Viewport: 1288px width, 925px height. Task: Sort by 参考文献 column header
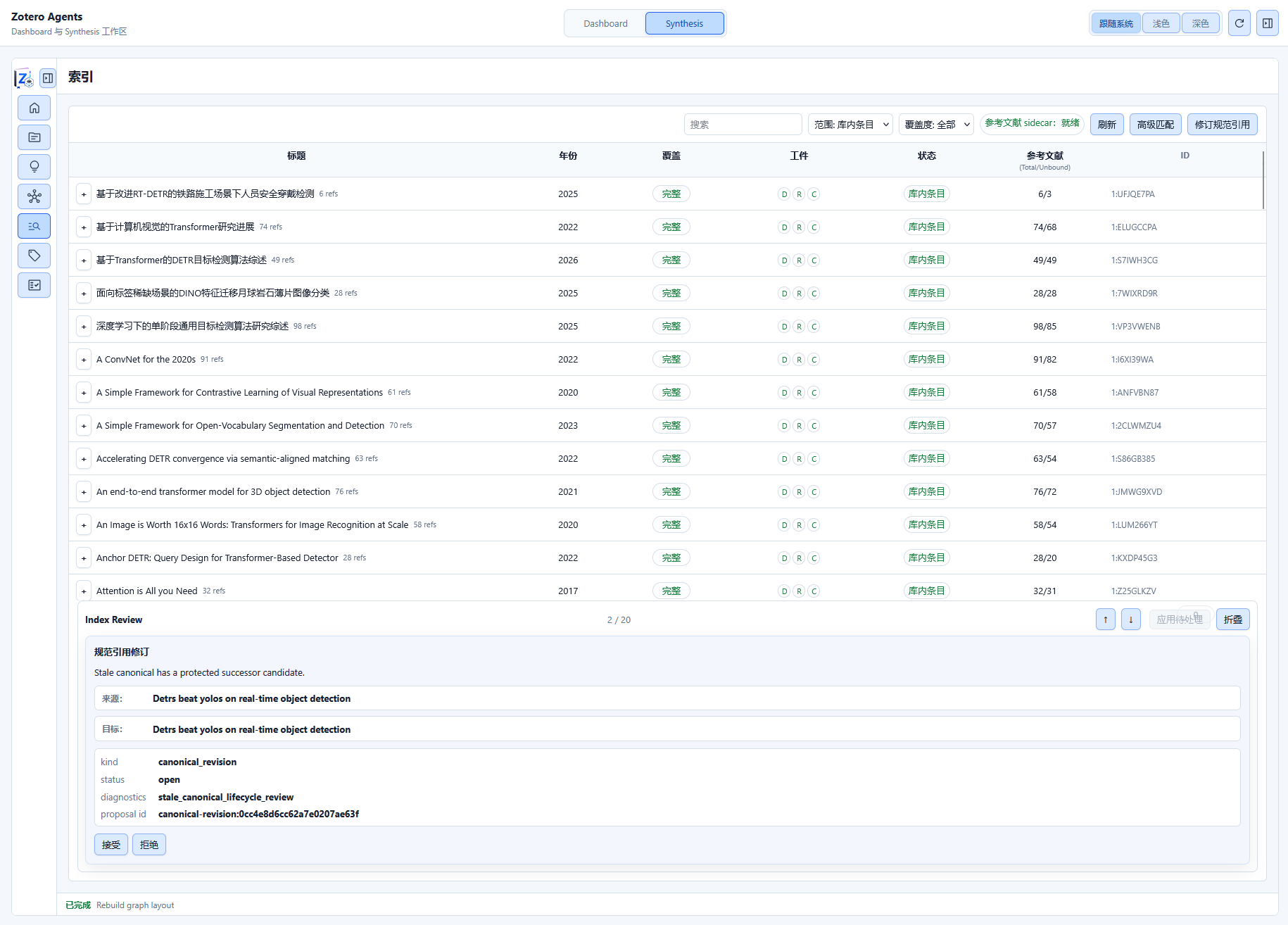1044,156
